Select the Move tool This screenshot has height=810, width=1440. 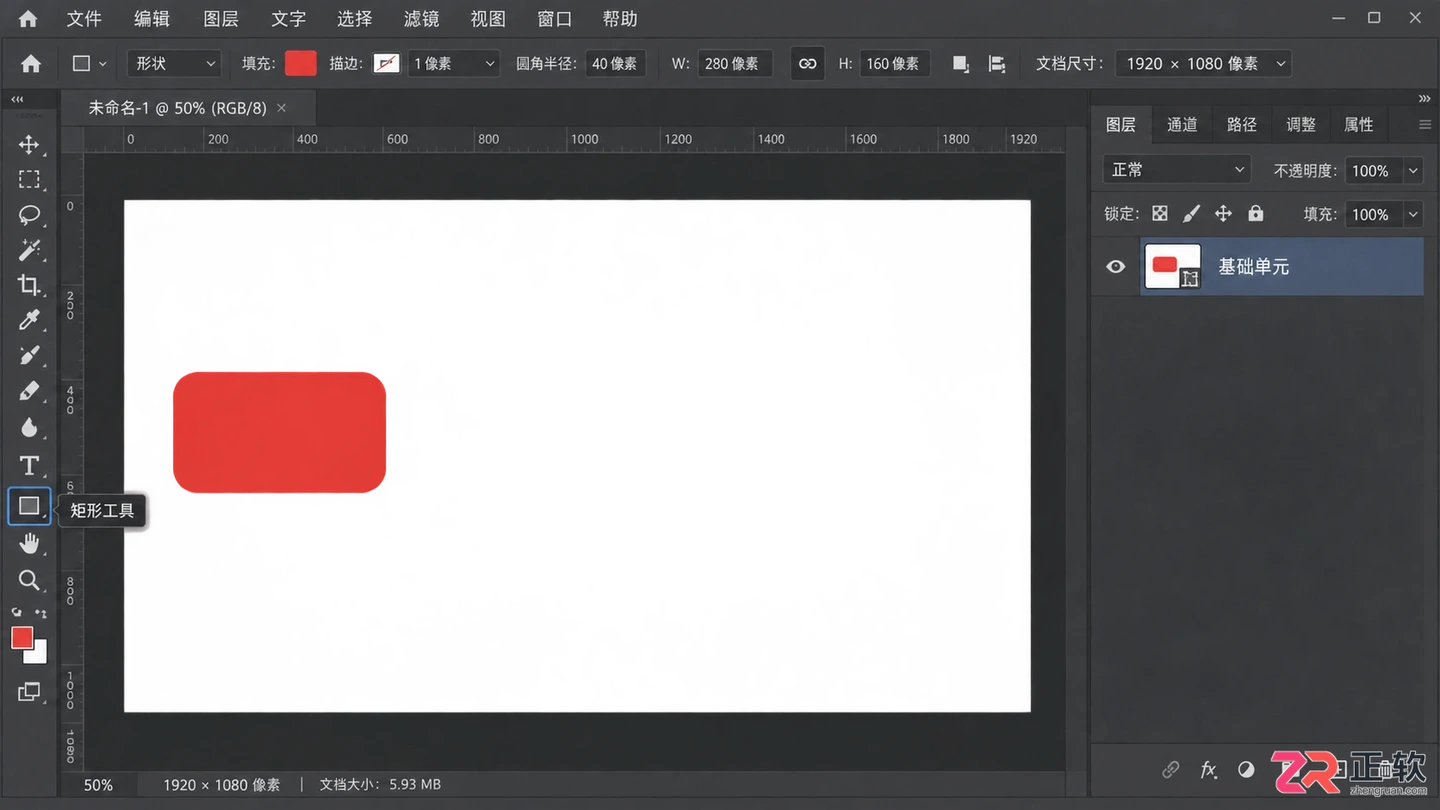pyautogui.click(x=29, y=144)
